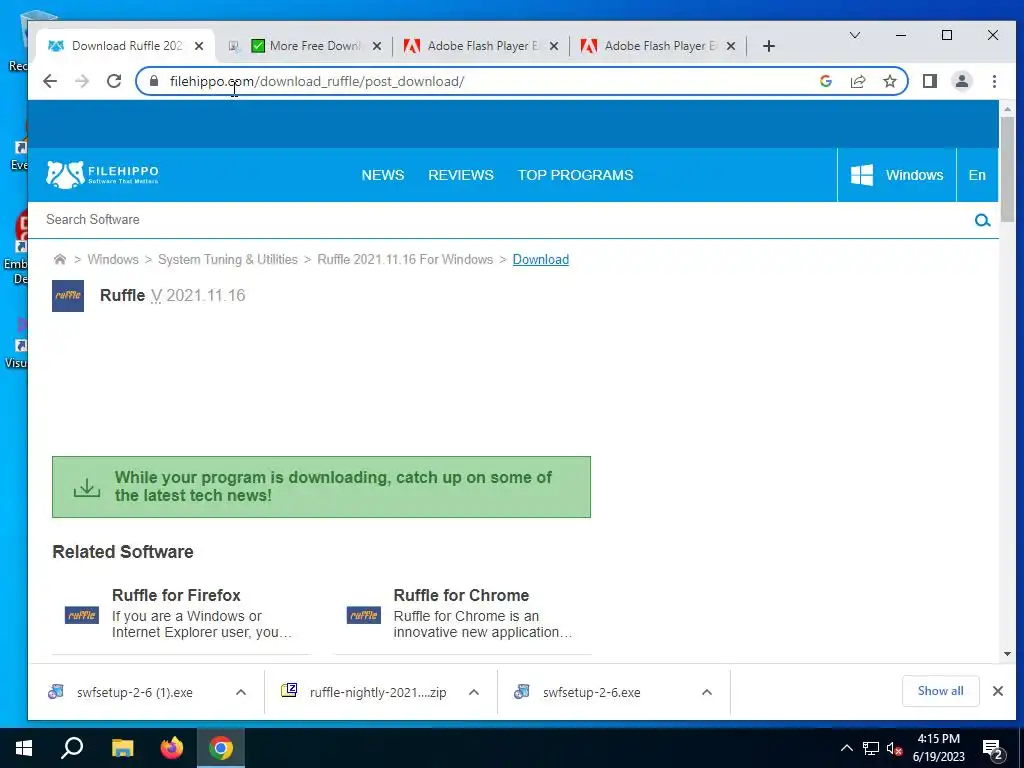Open the tab search dropdown arrow

854,35
